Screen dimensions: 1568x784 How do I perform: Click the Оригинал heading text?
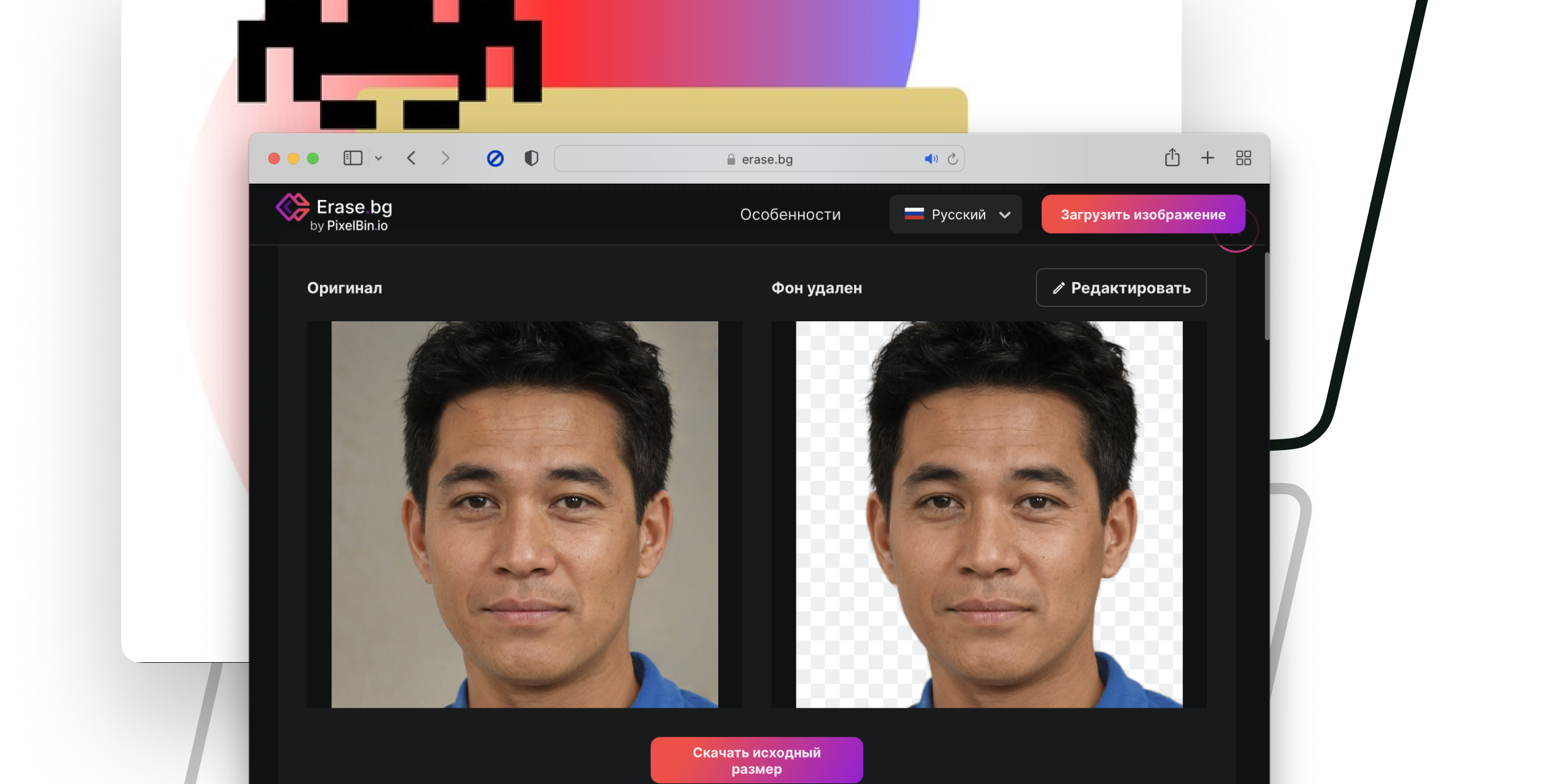(345, 288)
